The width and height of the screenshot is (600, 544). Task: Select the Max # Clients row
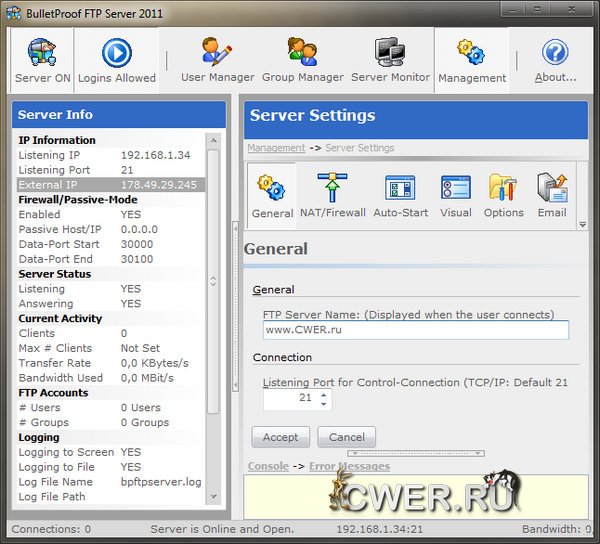111,348
